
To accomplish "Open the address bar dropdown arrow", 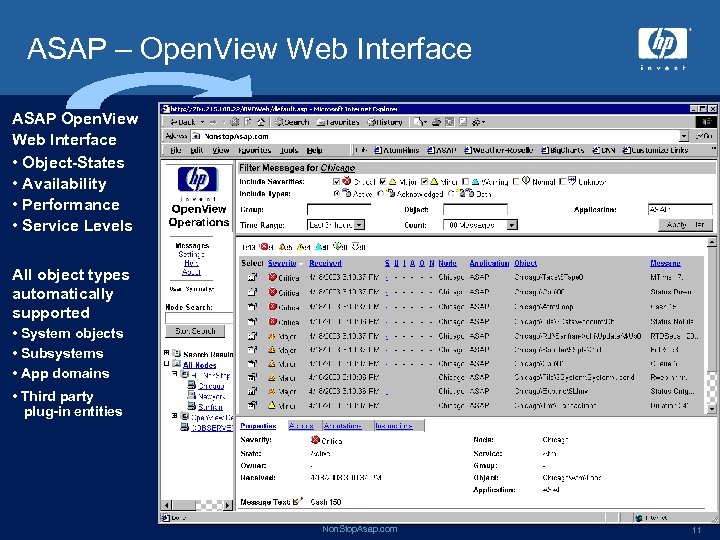I will tap(684, 136).
